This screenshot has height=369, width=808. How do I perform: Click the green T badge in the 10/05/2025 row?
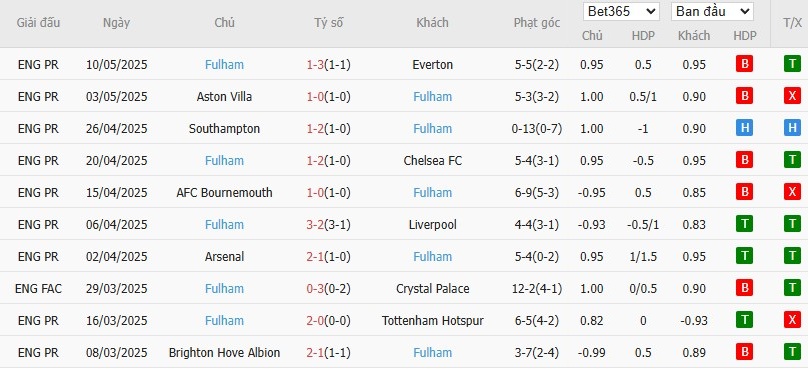pyautogui.click(x=792, y=64)
